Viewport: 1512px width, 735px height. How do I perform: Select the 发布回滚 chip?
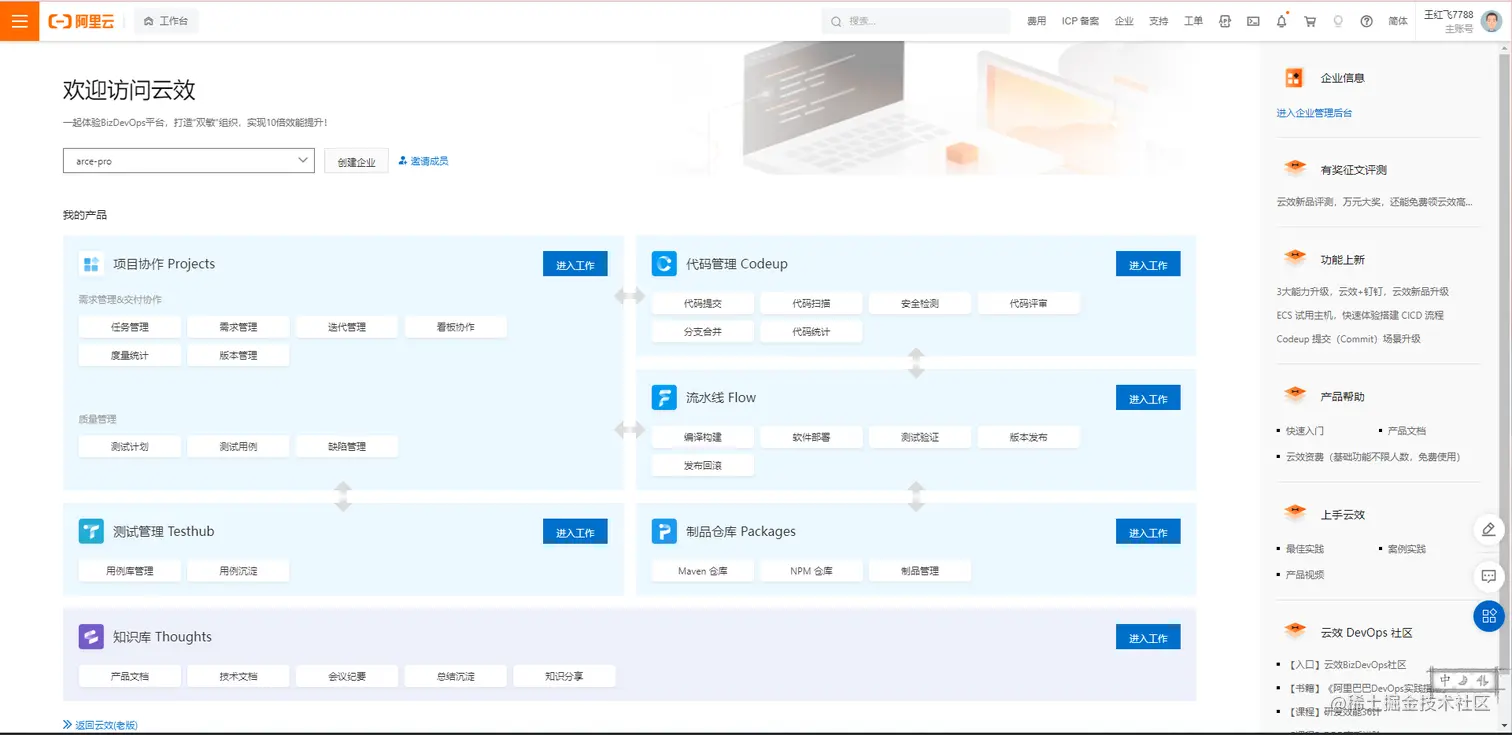point(703,465)
